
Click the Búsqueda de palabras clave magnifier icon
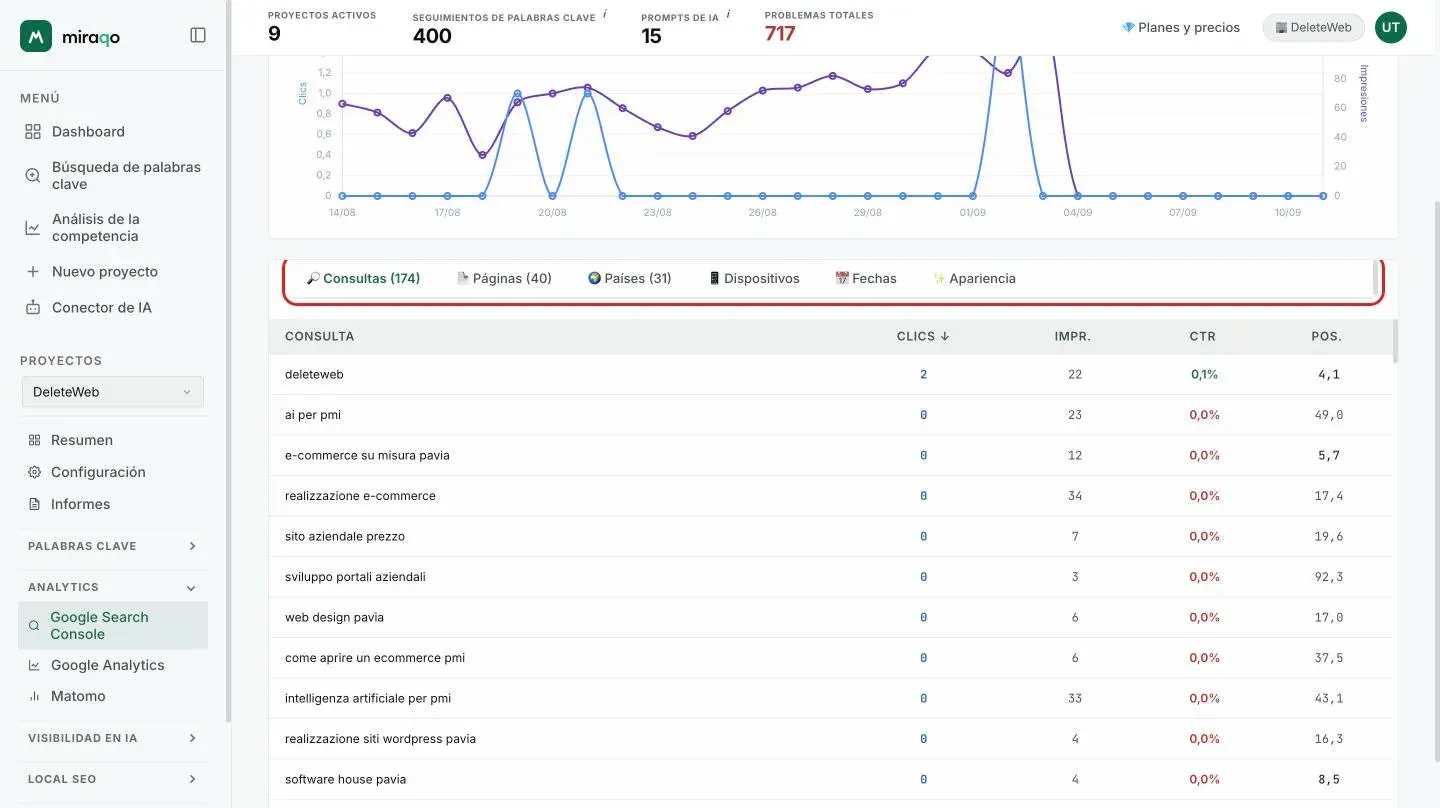click(33, 176)
